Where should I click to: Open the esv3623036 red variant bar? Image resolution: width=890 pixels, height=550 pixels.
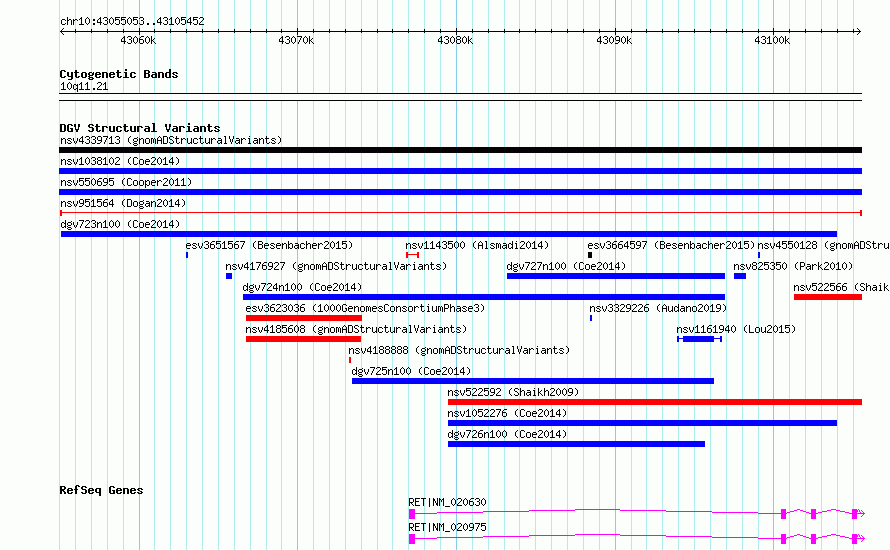304,318
